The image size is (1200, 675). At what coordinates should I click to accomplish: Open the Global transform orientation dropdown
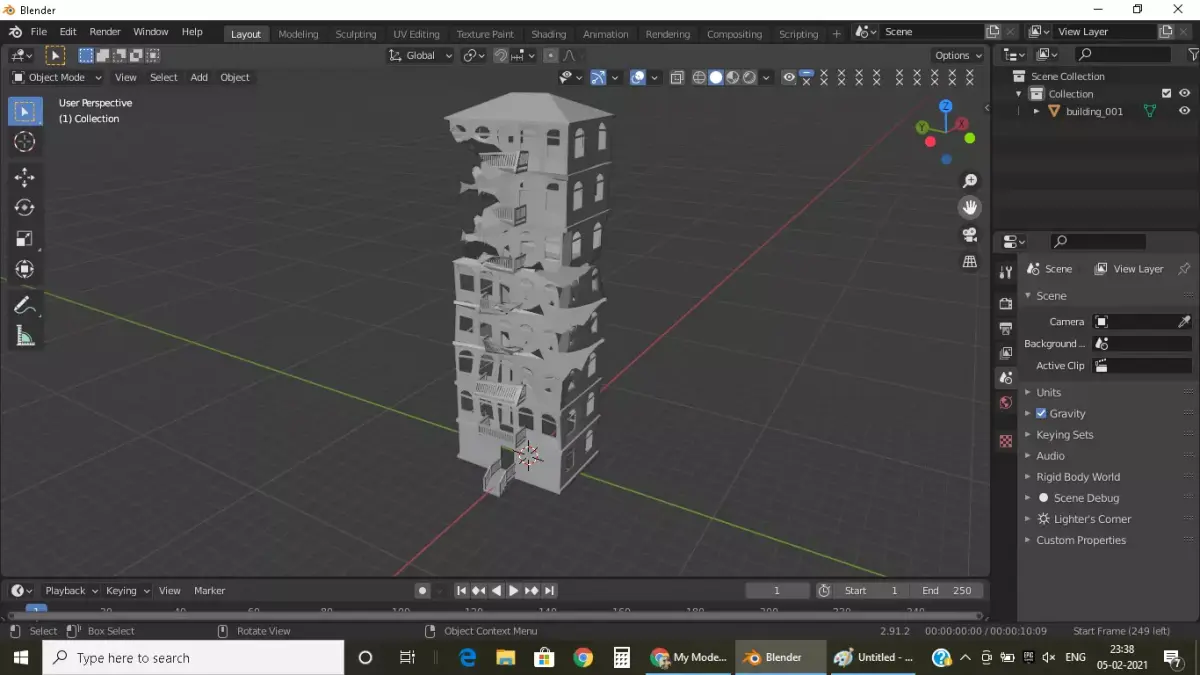pos(421,56)
